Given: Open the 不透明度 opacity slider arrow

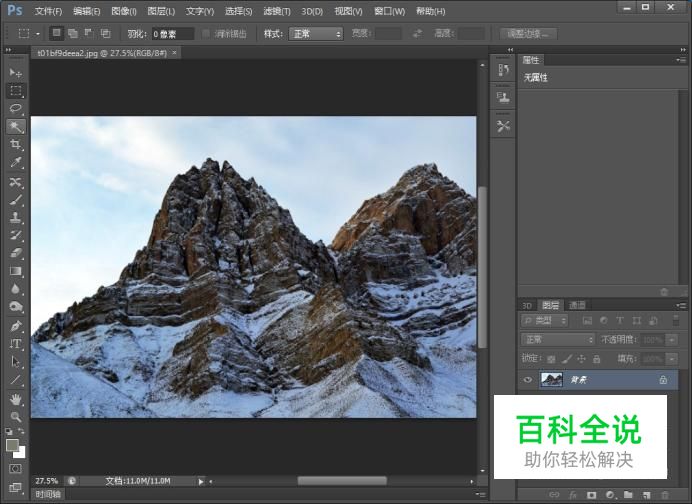Looking at the screenshot, I should tap(672, 340).
